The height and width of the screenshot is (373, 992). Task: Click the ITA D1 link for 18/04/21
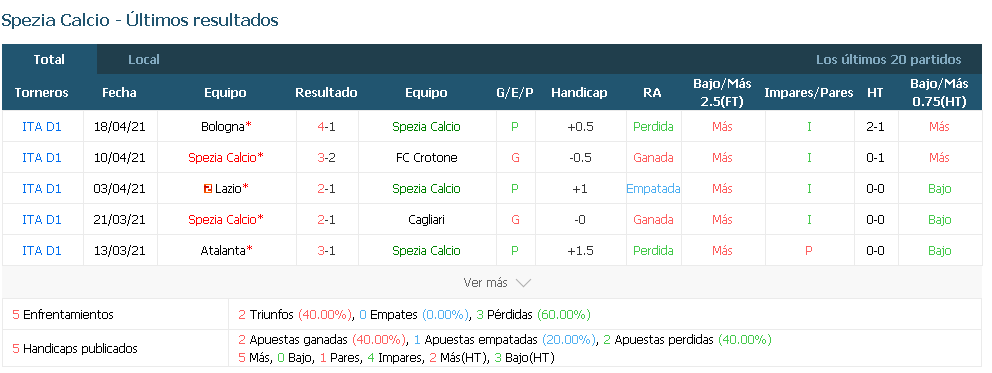[x=42, y=126]
